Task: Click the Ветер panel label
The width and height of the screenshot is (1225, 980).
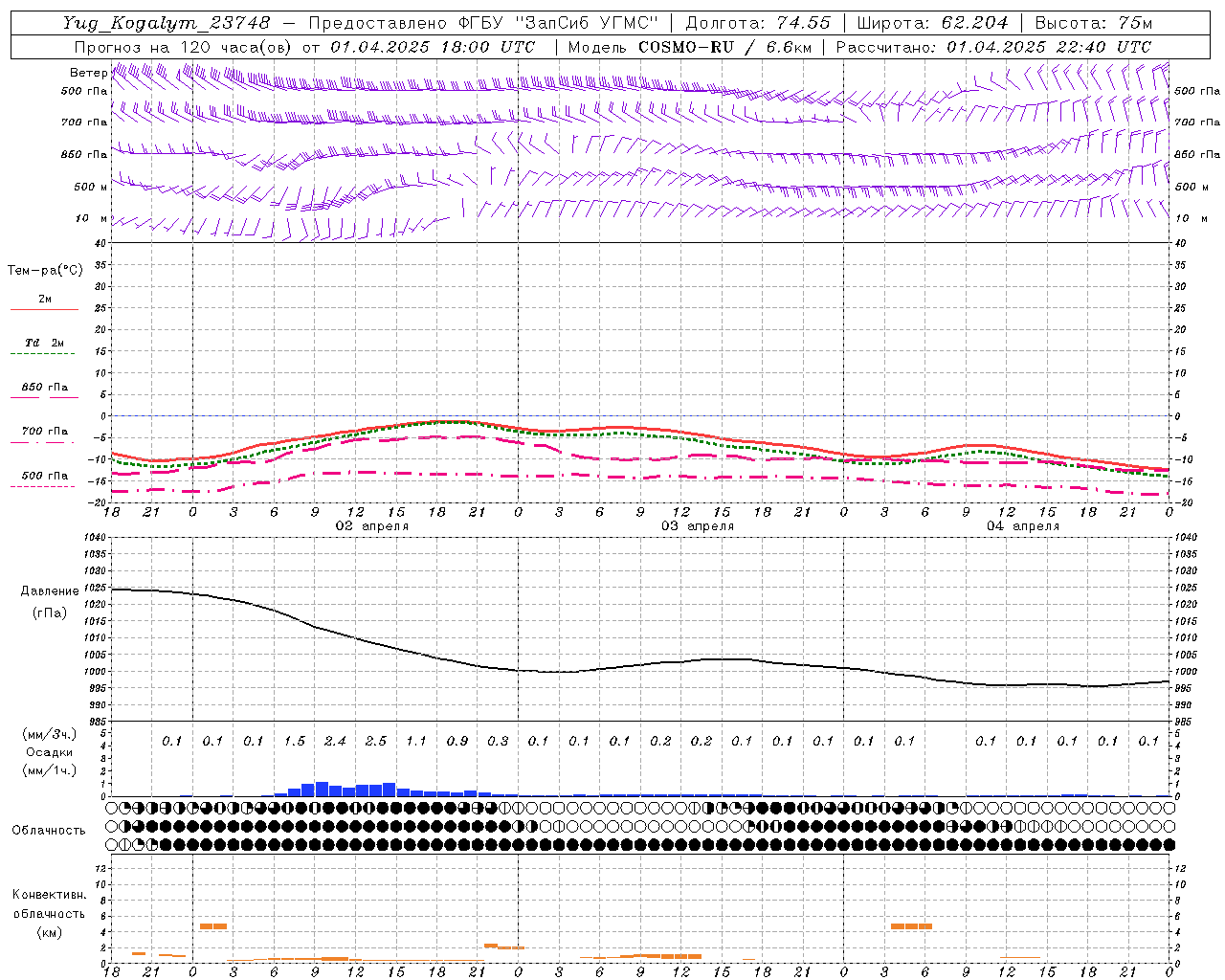Action: pos(88,73)
